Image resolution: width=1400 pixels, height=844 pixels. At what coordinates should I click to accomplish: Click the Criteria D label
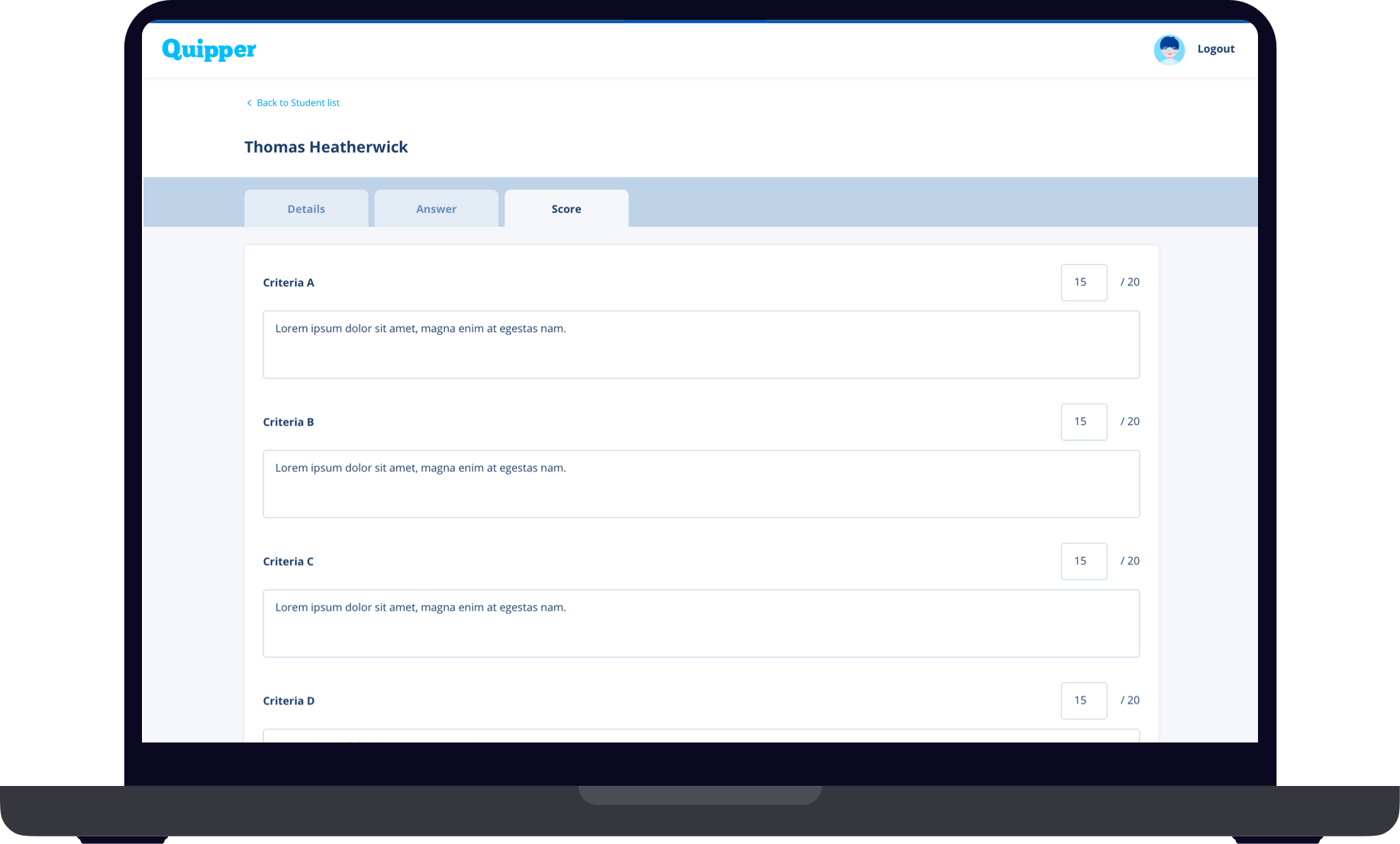(x=289, y=701)
